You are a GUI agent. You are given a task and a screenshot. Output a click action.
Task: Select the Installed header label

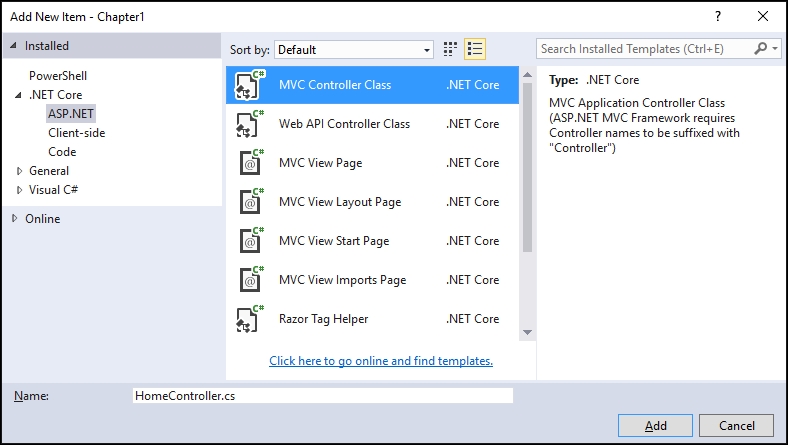(47, 46)
